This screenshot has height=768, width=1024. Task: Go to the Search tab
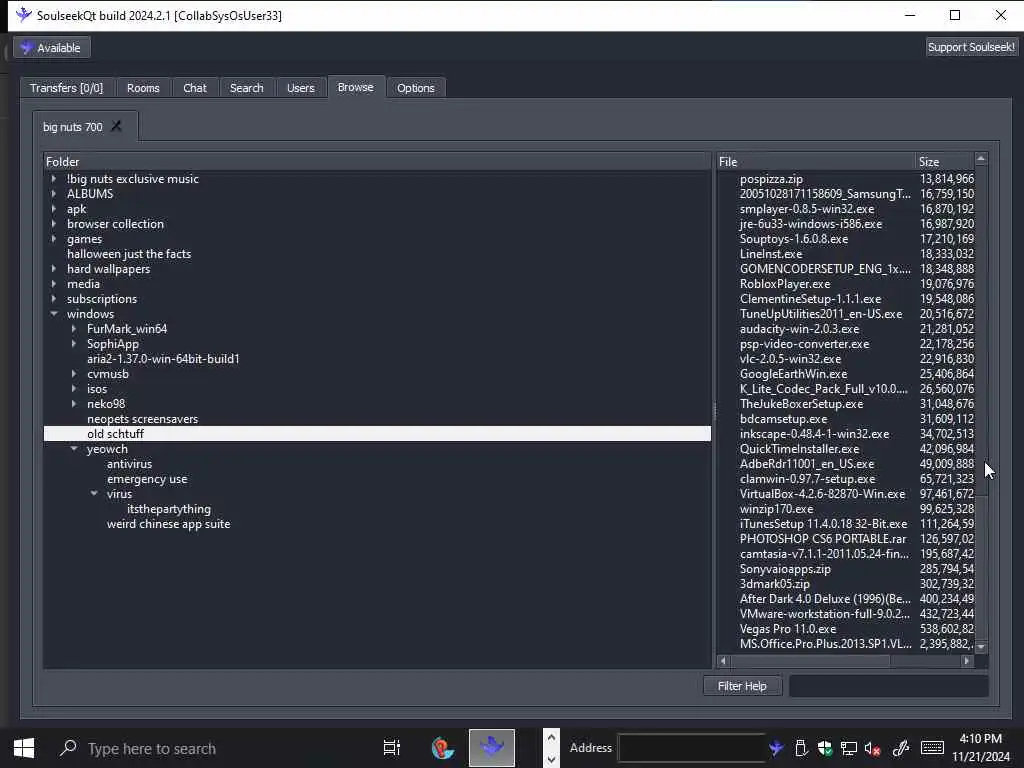(246, 88)
